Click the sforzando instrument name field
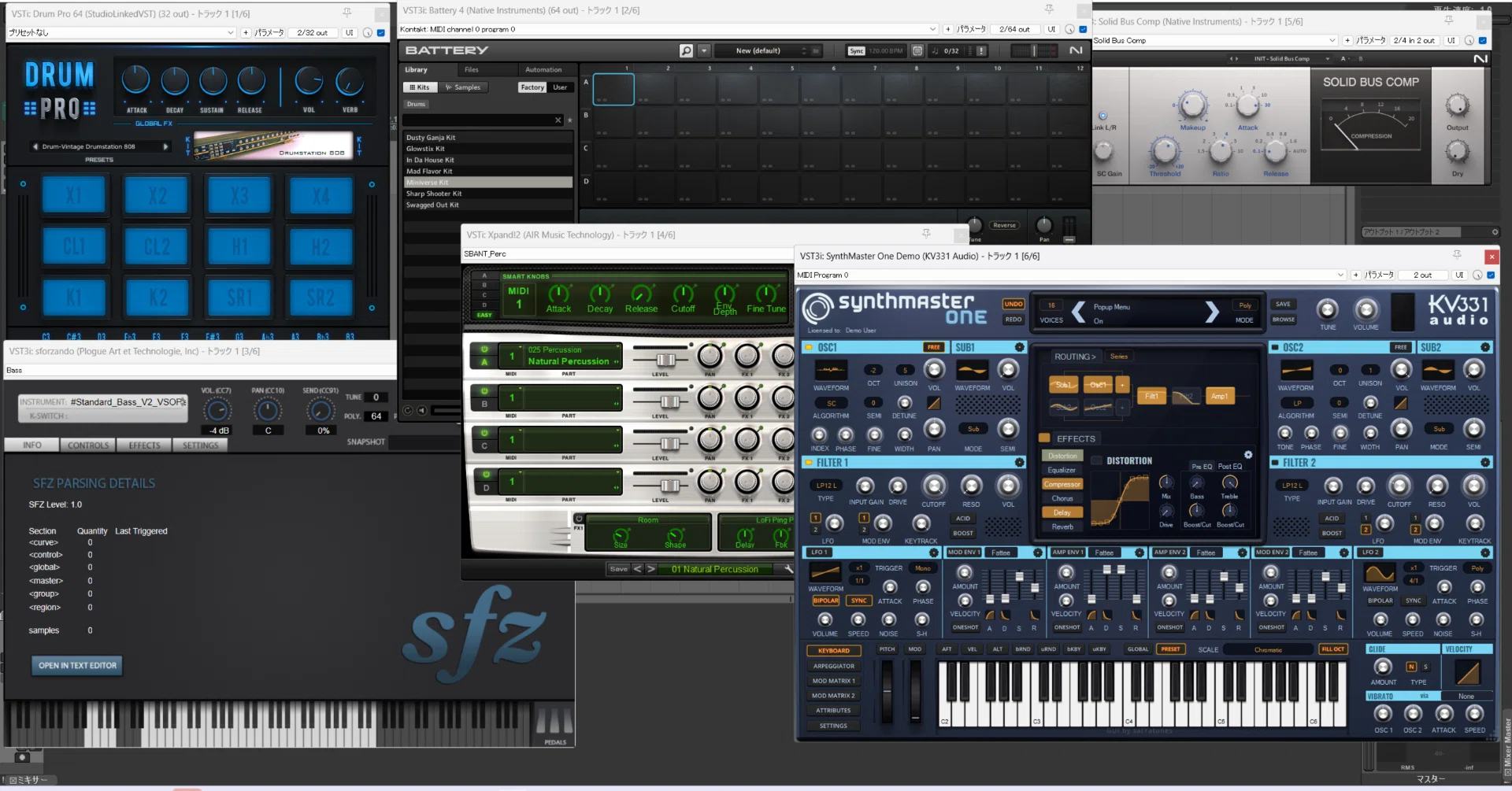This screenshot has width=1512, height=791. pyautogui.click(x=128, y=401)
